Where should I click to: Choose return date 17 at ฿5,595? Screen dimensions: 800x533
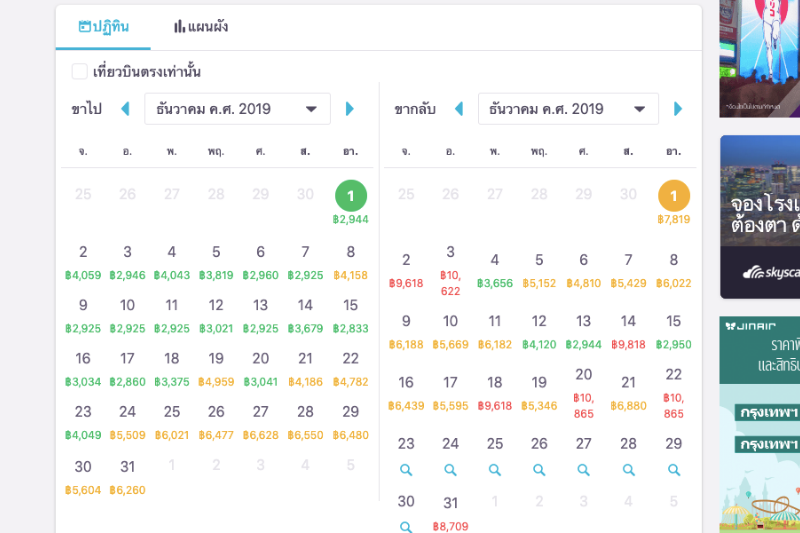[x=450, y=393]
